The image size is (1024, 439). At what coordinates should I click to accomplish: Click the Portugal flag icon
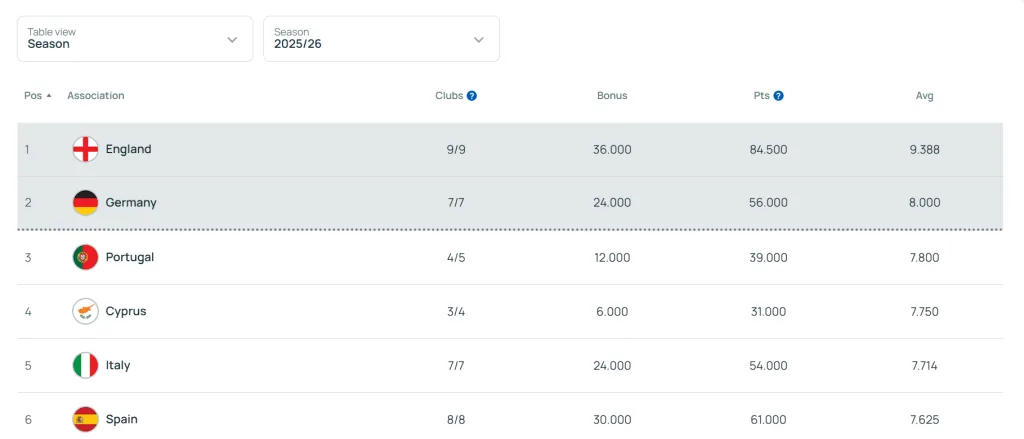click(85, 257)
